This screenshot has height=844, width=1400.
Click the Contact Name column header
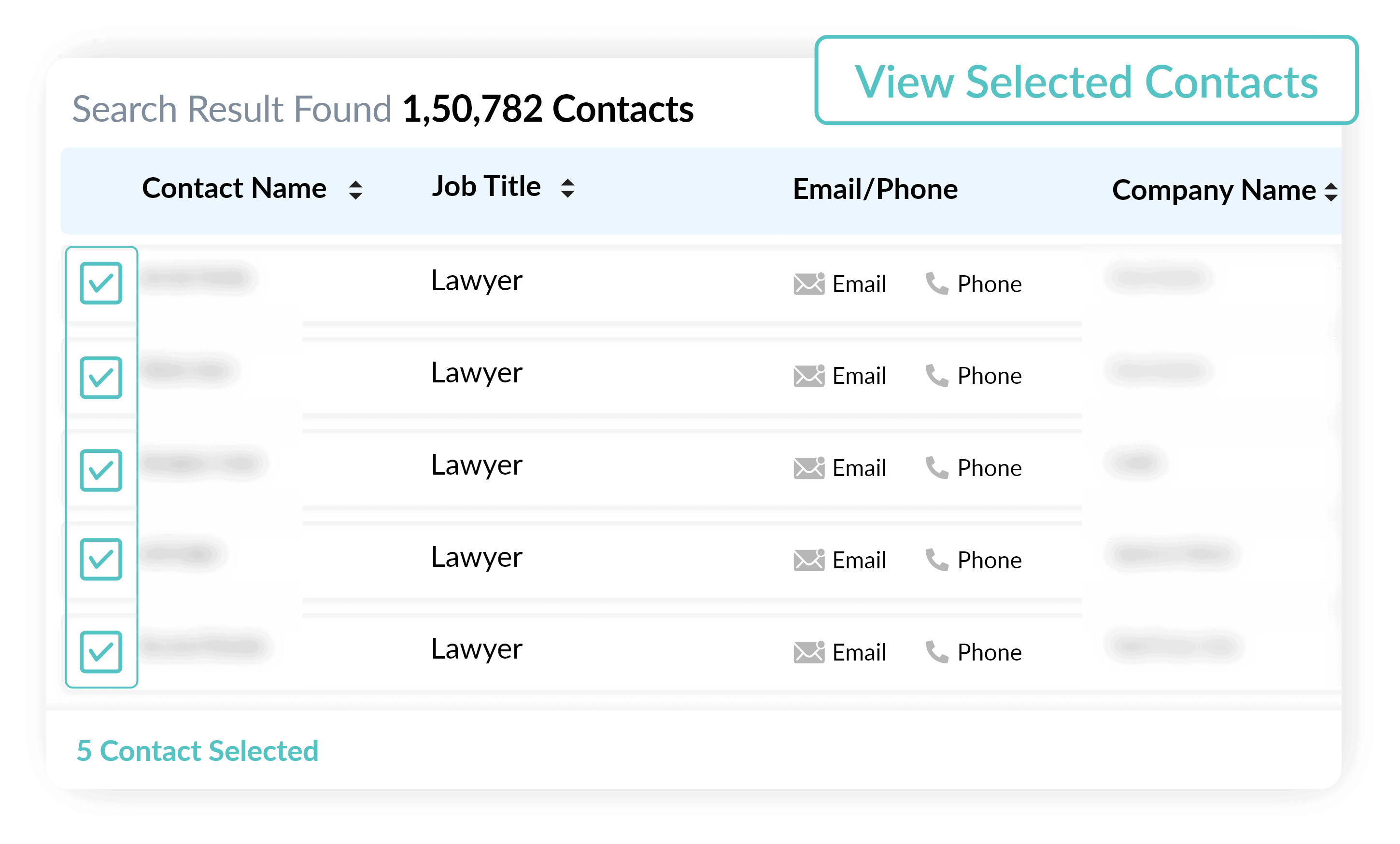coord(234,188)
